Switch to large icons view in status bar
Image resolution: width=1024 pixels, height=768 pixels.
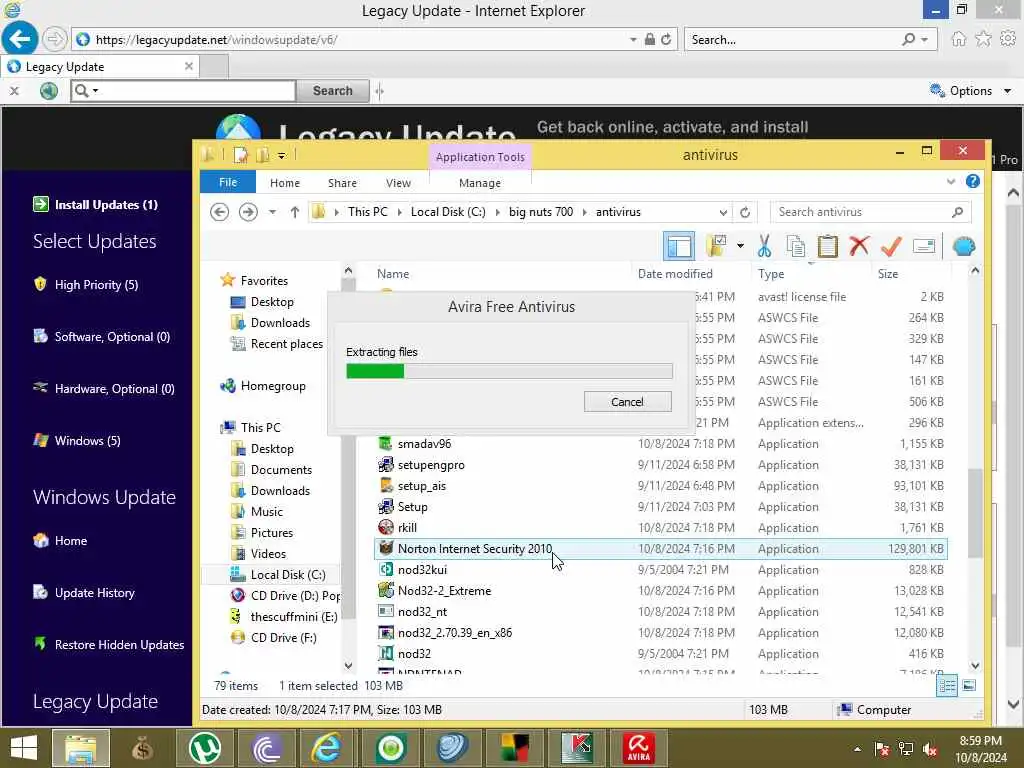[969, 685]
